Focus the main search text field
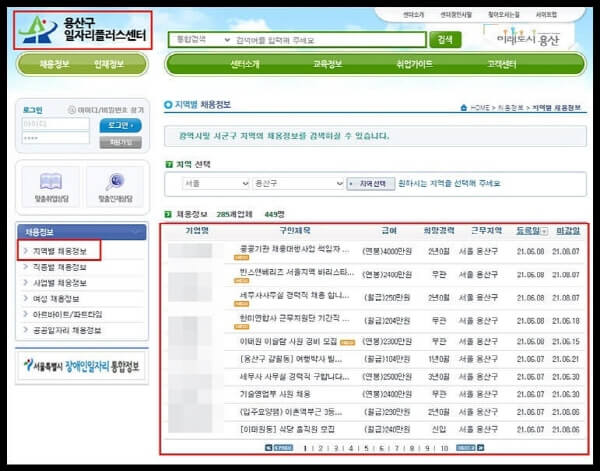Viewport: 600px width, 471px height. click(329, 40)
